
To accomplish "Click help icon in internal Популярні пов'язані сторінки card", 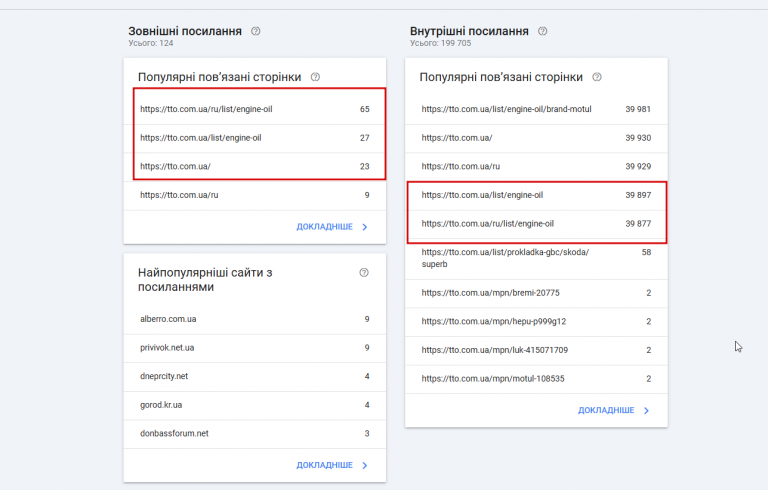I will (597, 77).
